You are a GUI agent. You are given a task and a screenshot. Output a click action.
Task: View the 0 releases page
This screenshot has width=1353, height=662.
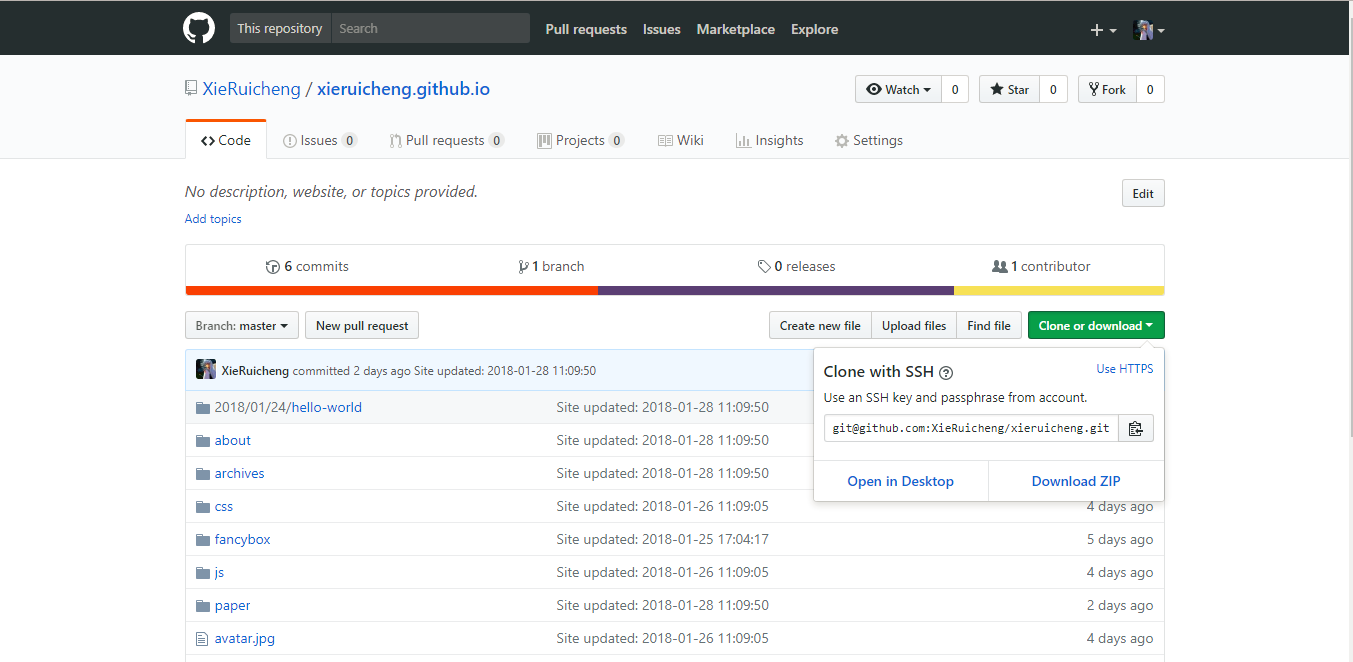pos(796,267)
